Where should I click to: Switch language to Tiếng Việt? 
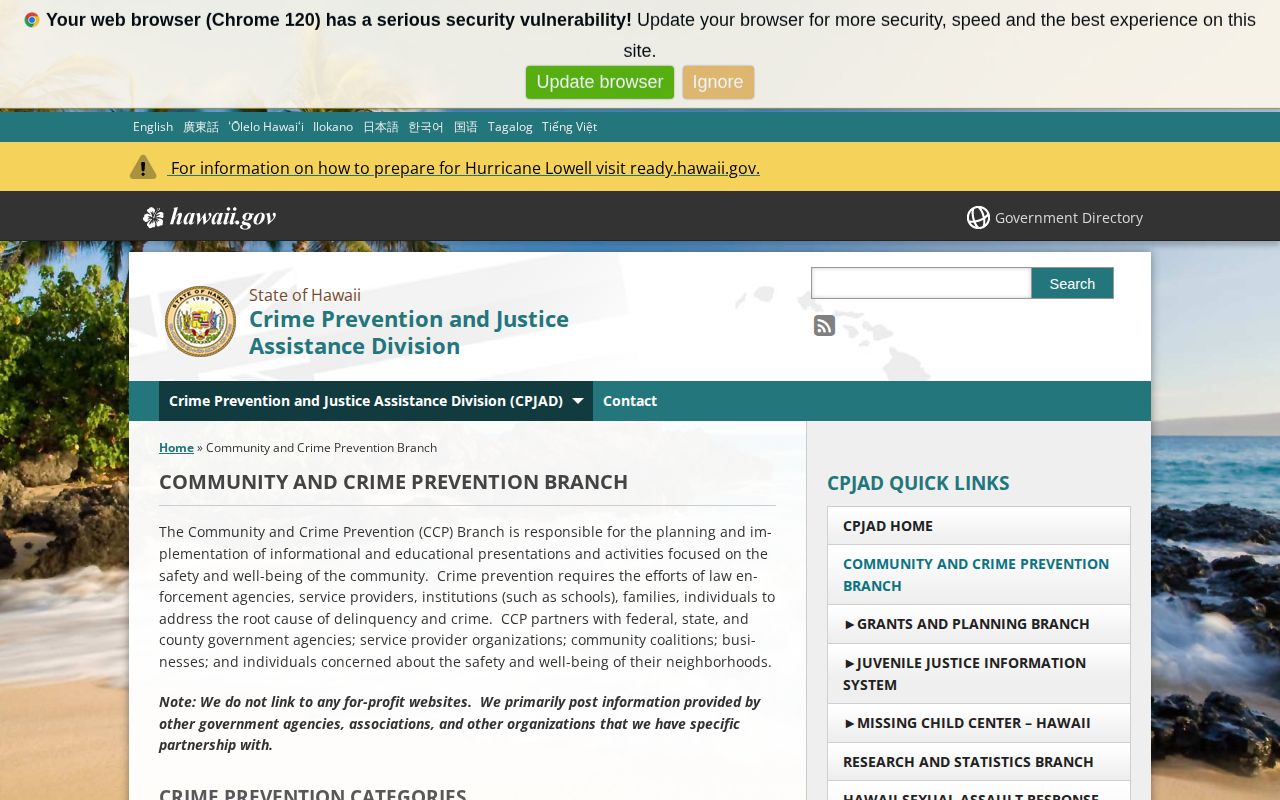[x=569, y=126]
